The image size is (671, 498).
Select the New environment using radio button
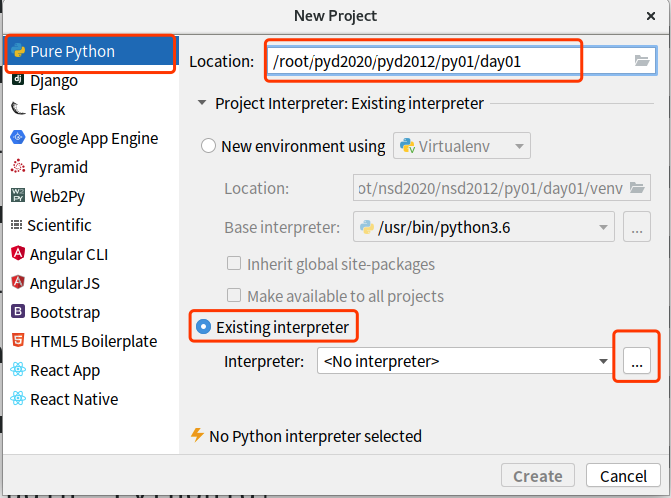tap(209, 146)
